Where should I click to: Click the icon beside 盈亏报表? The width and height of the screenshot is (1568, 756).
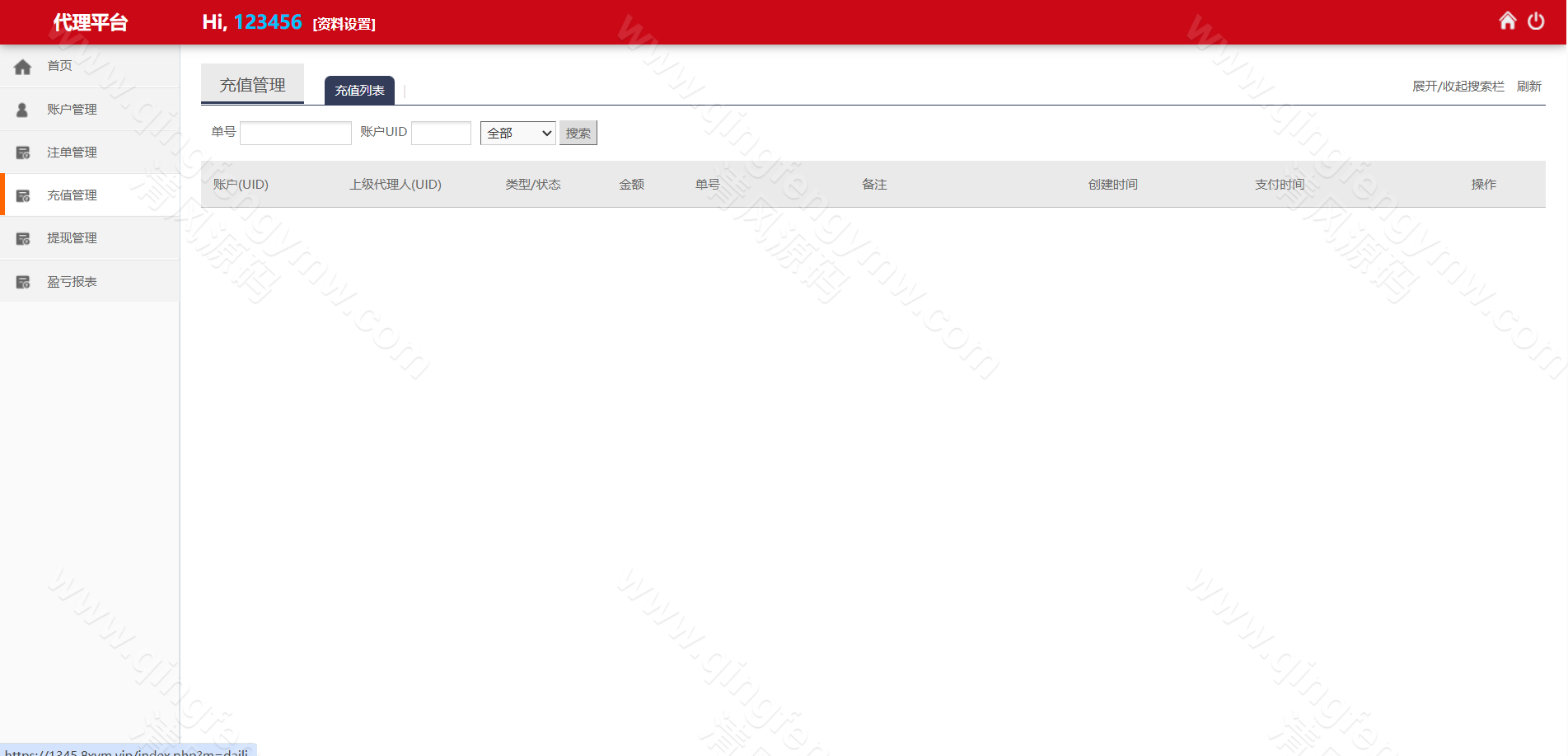pyautogui.click(x=23, y=282)
